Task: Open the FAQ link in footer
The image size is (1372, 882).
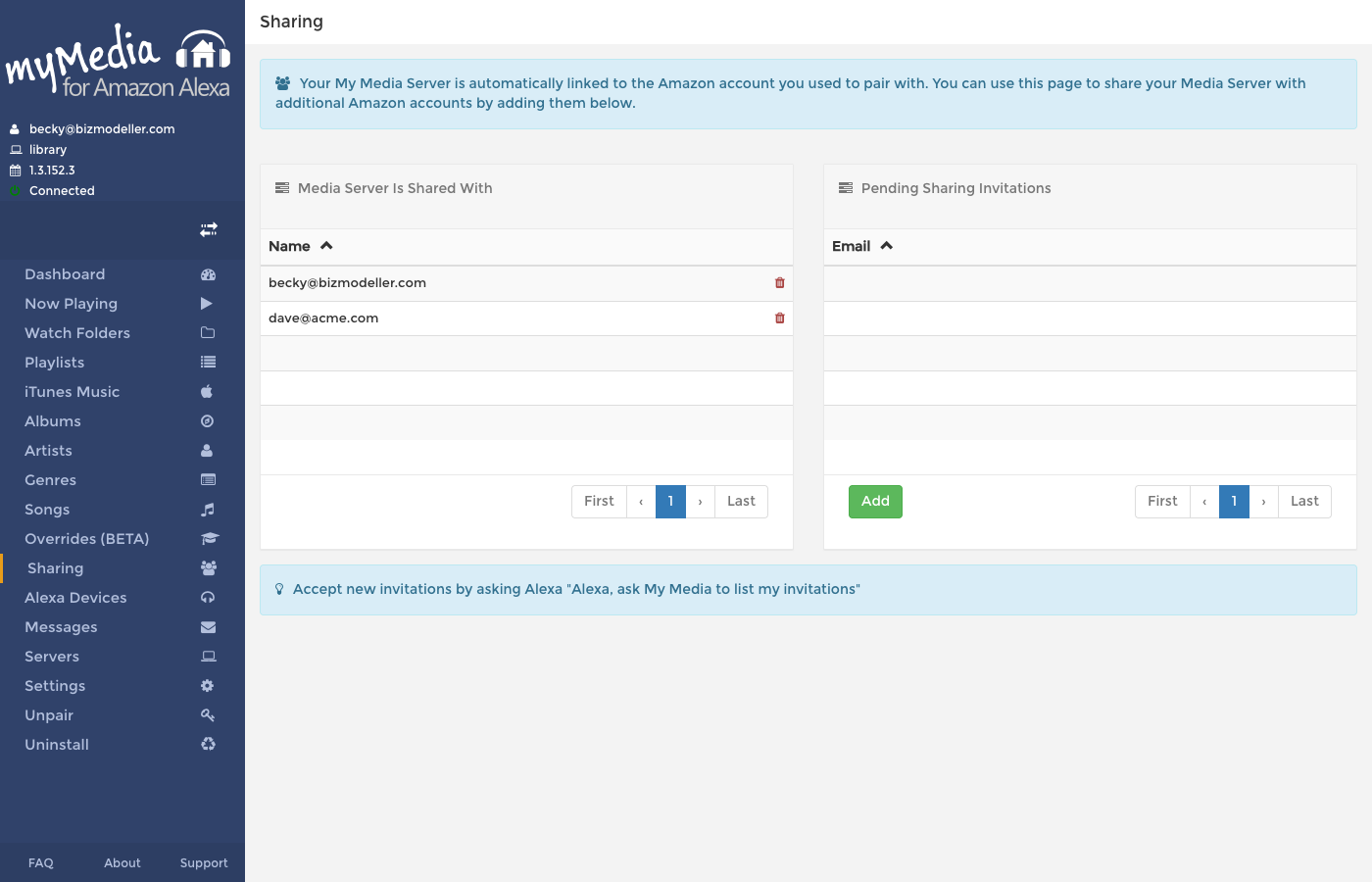Action: coord(41,863)
